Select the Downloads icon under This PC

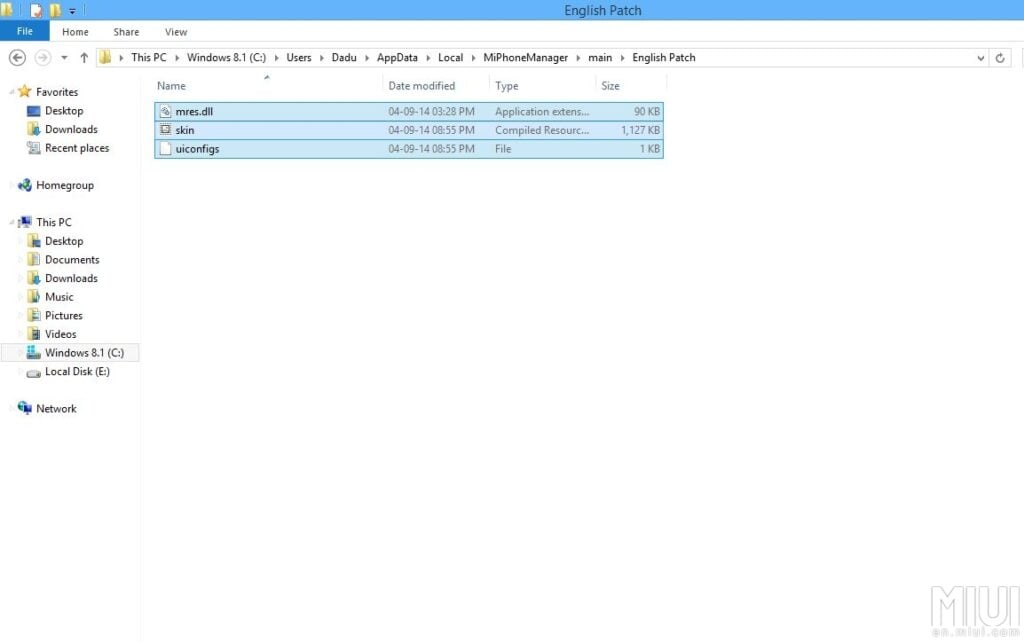pyautogui.click(x=33, y=278)
